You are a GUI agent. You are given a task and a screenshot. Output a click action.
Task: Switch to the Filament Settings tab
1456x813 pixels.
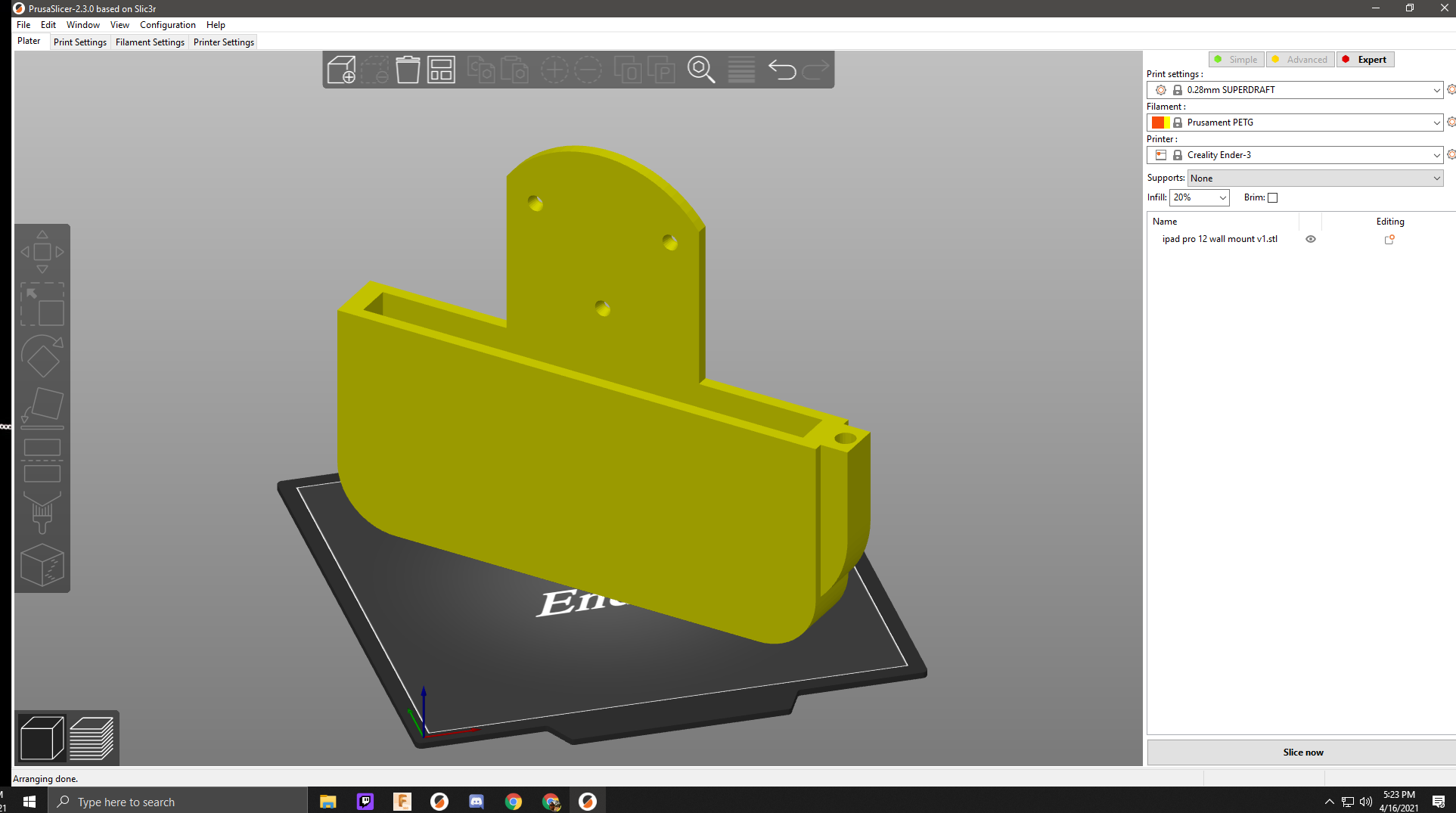[x=150, y=42]
